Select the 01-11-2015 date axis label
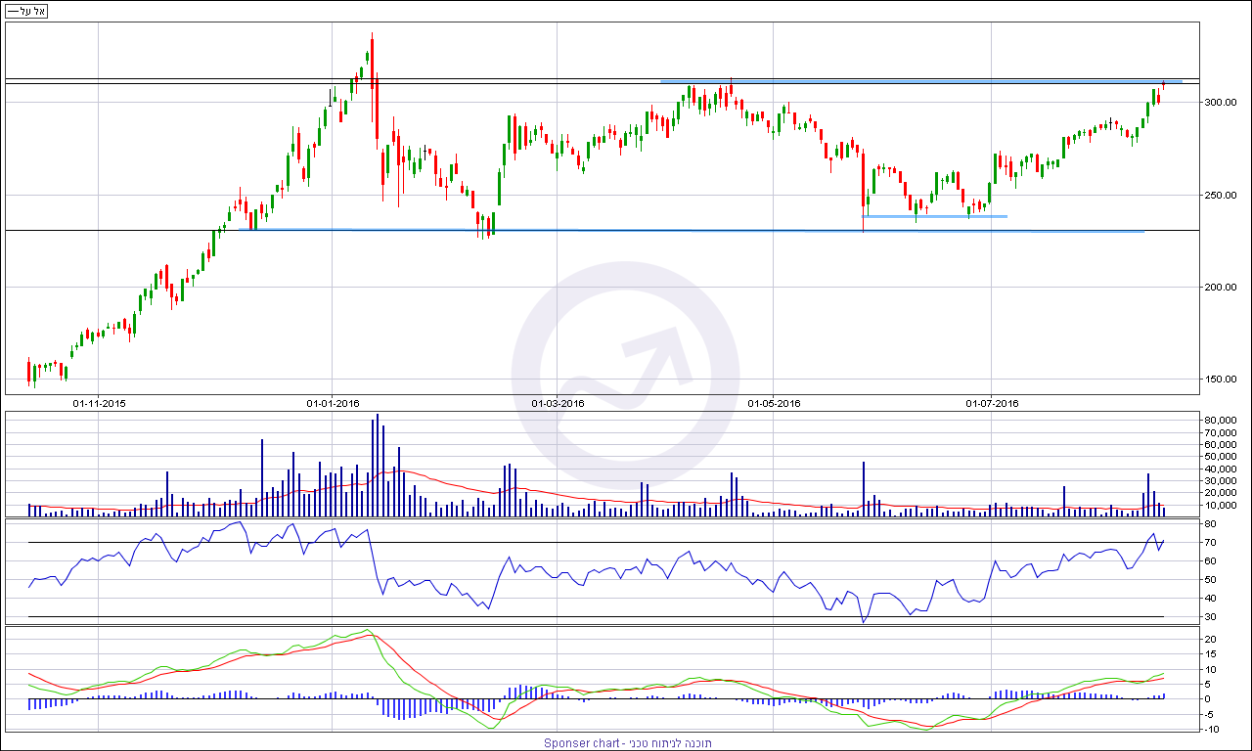1252x751 pixels. pos(99,403)
